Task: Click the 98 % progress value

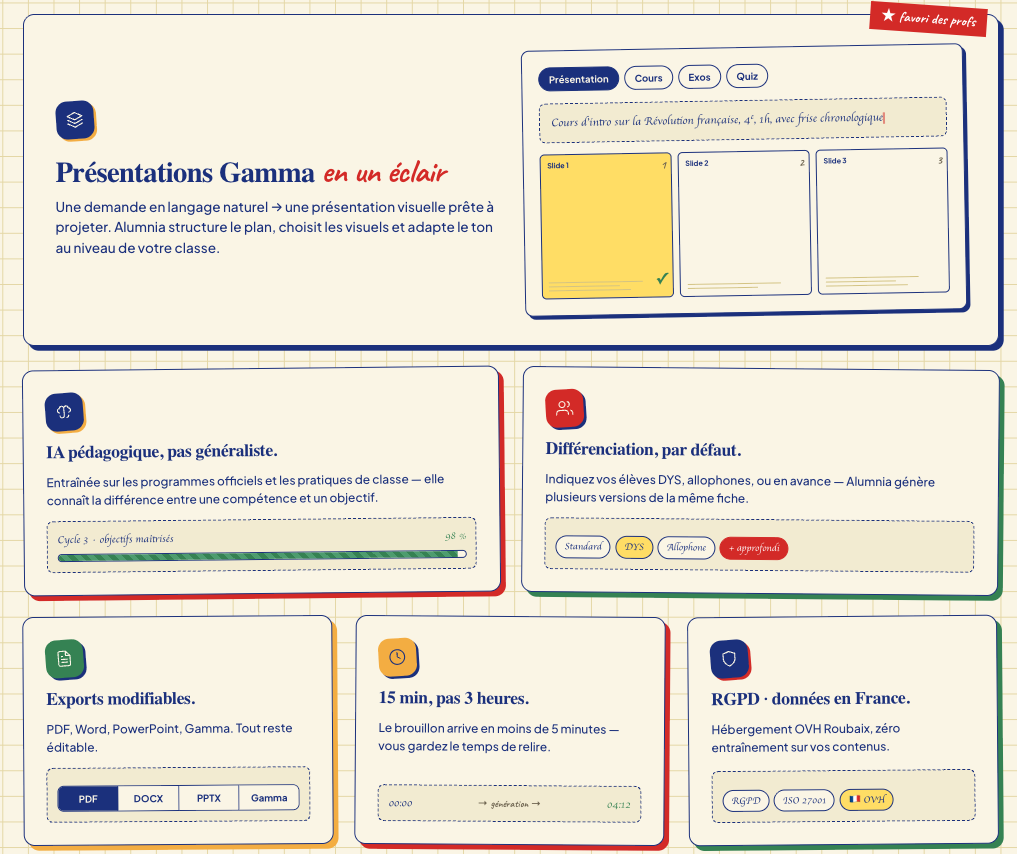Action: [455, 536]
